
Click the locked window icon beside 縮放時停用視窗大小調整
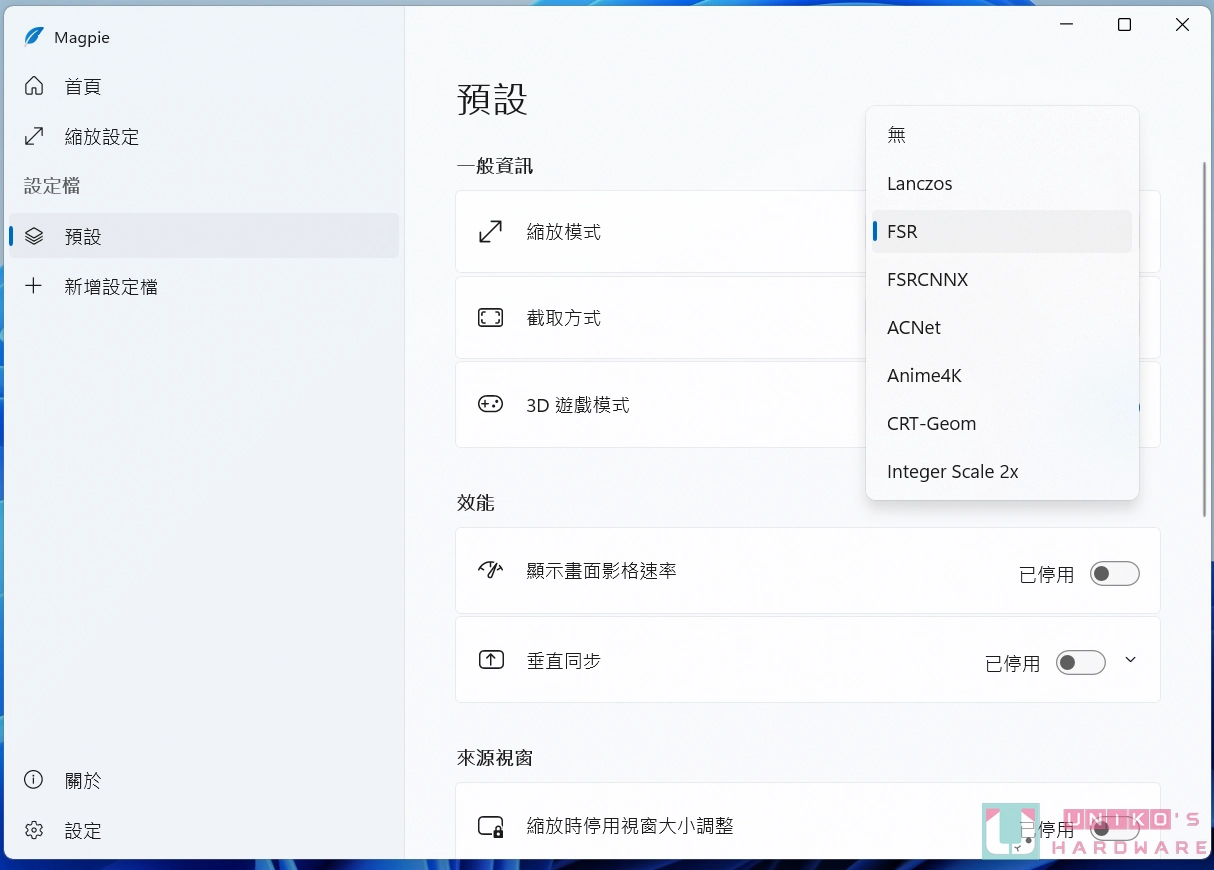click(x=491, y=826)
